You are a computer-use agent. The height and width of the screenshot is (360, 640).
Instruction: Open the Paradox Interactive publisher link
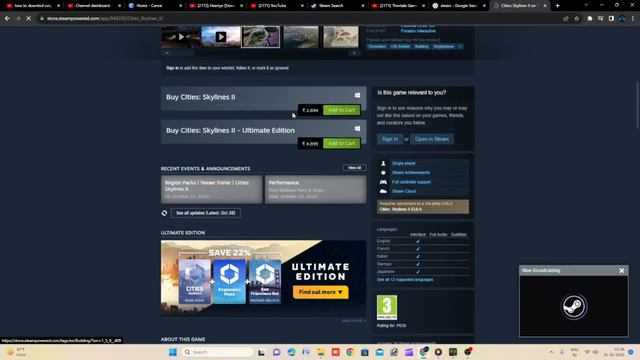[418, 31]
